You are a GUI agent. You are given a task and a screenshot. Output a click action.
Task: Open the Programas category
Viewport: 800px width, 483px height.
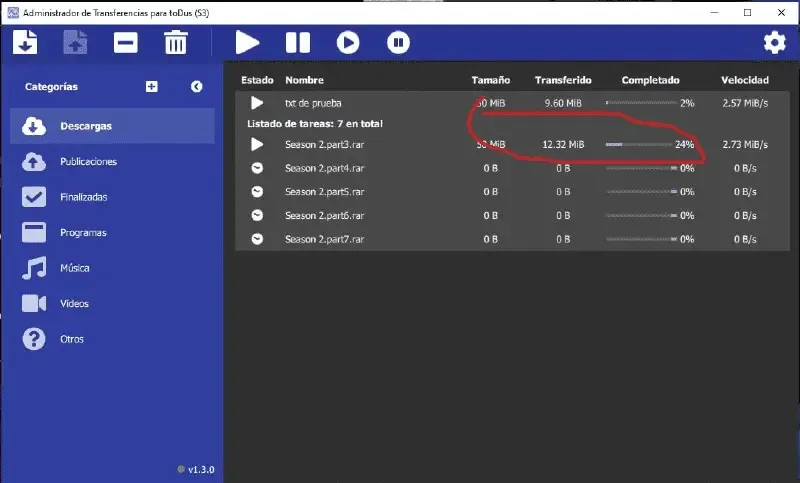click(112, 233)
